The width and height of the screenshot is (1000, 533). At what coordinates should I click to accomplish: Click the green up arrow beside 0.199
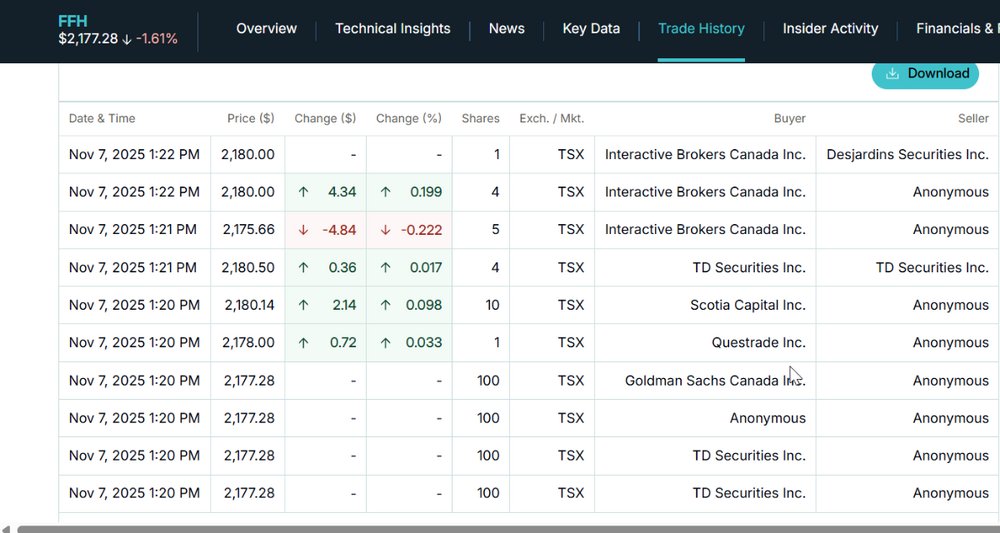(385, 192)
